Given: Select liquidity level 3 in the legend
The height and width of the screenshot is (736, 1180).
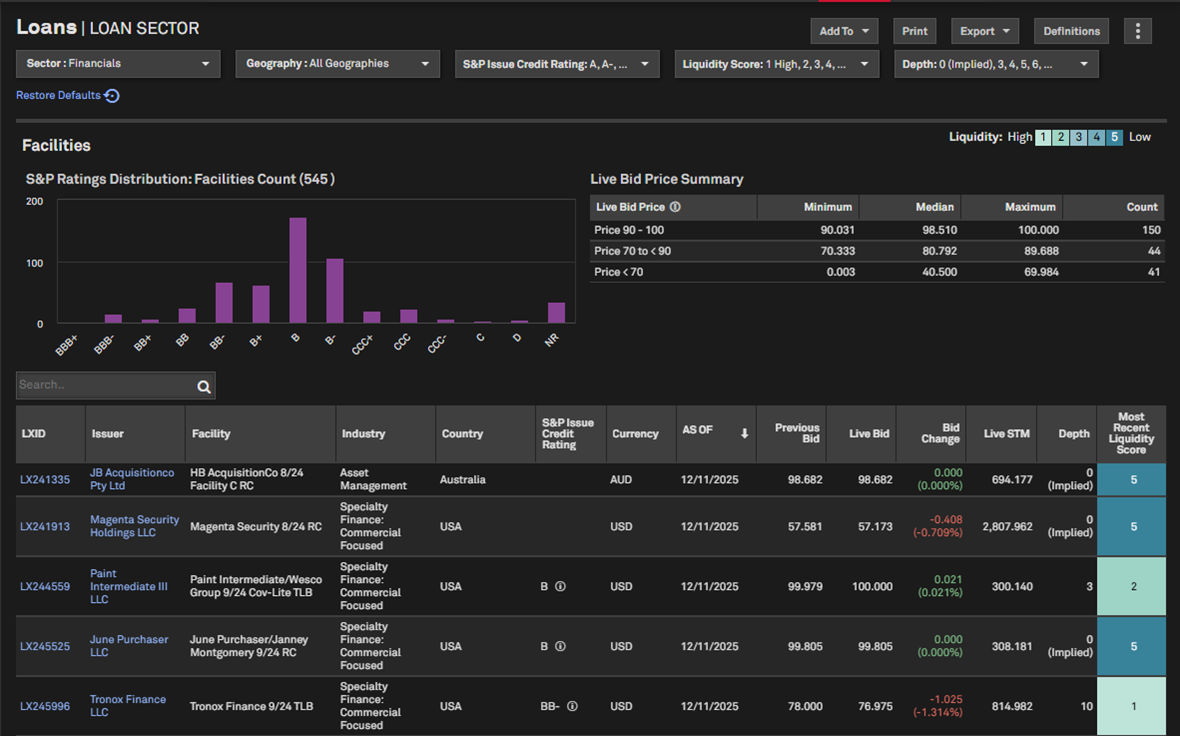Looking at the screenshot, I should coord(1079,137).
